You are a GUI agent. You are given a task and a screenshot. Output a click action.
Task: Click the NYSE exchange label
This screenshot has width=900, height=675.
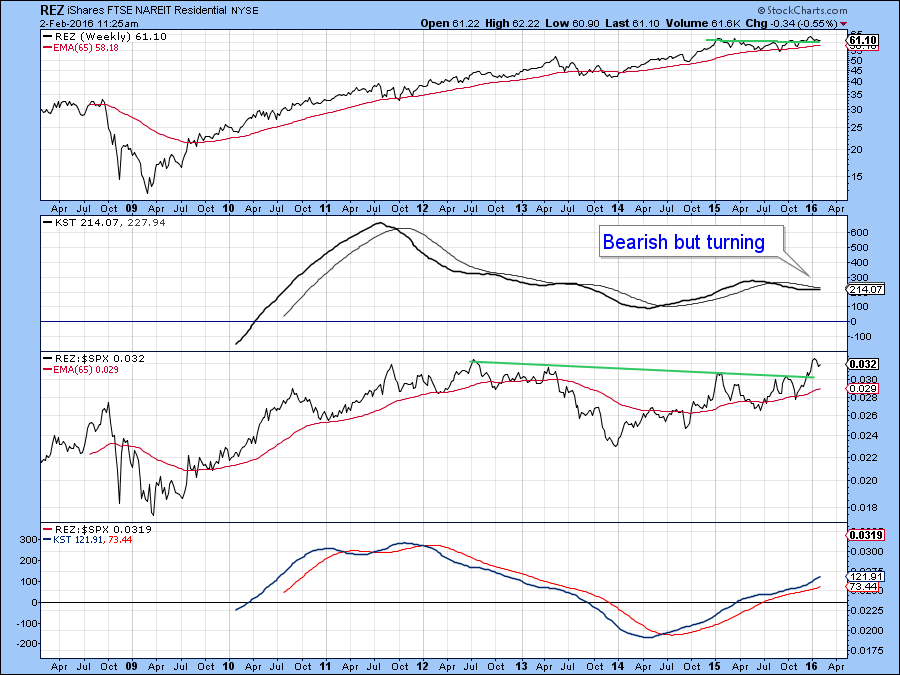[245, 10]
